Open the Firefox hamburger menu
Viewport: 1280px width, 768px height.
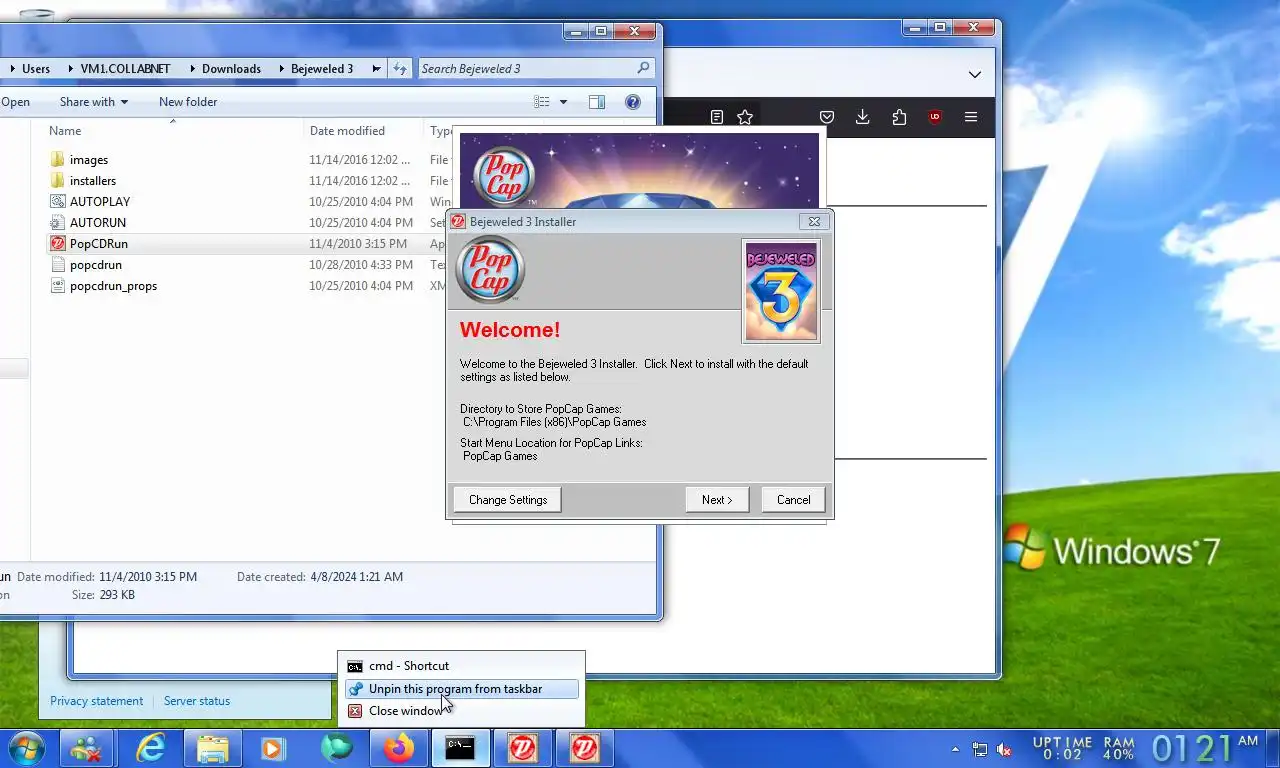971,117
